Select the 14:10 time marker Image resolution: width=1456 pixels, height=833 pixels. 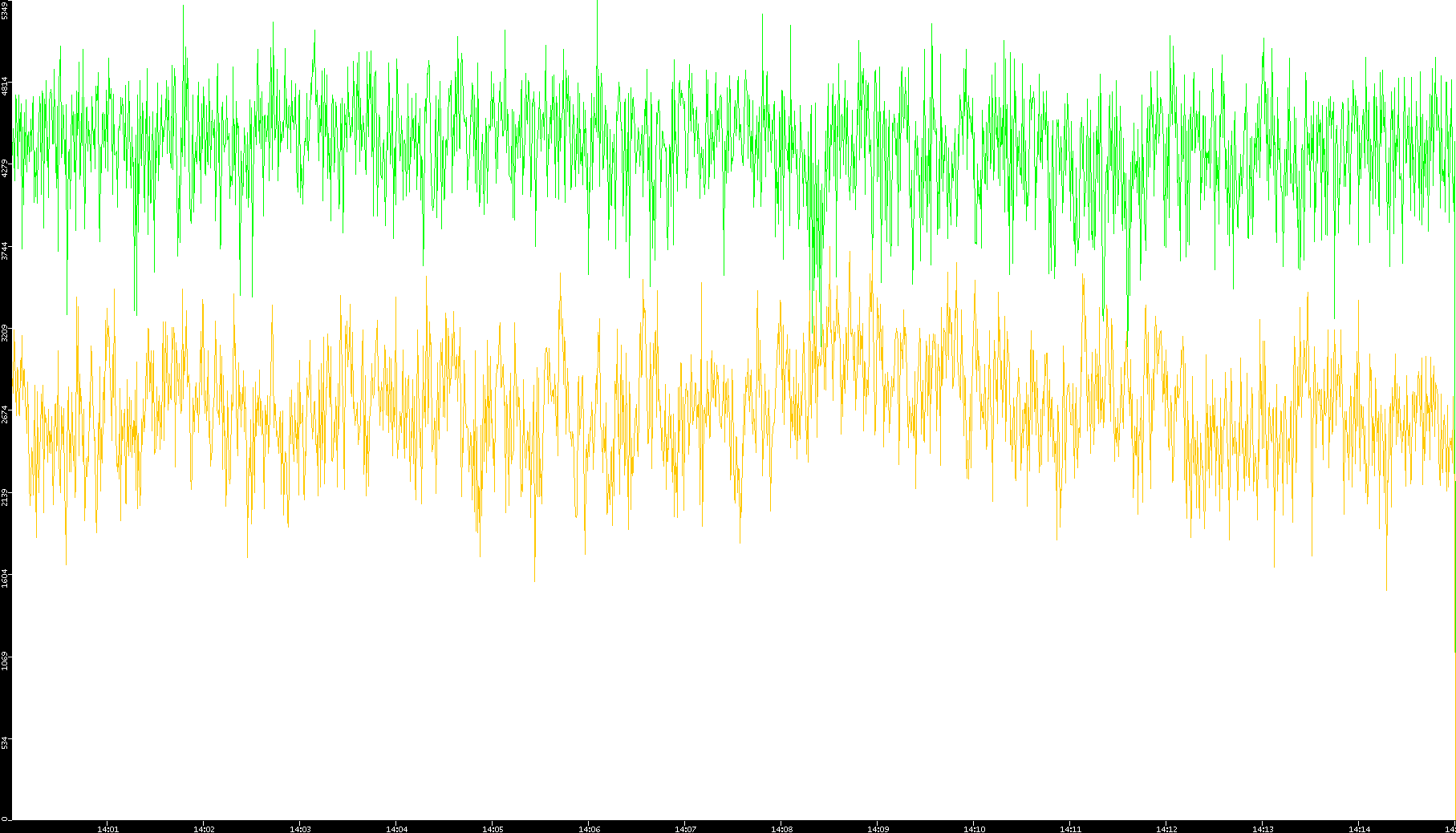[974, 829]
